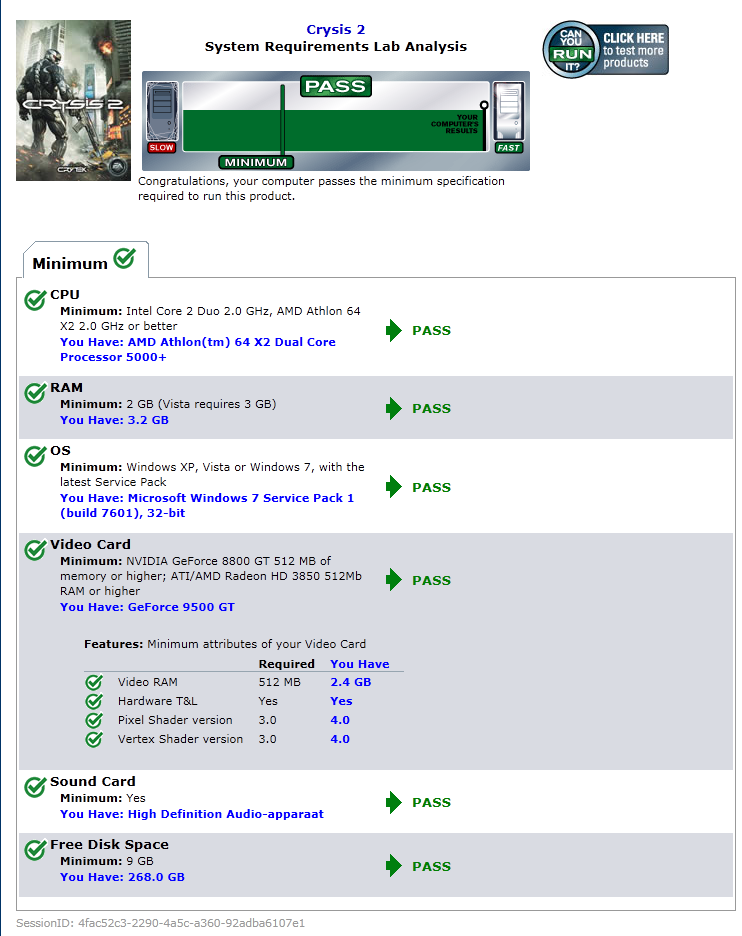
Task: Click the checkmark beside Pixel Shader version
Action: (x=94, y=720)
